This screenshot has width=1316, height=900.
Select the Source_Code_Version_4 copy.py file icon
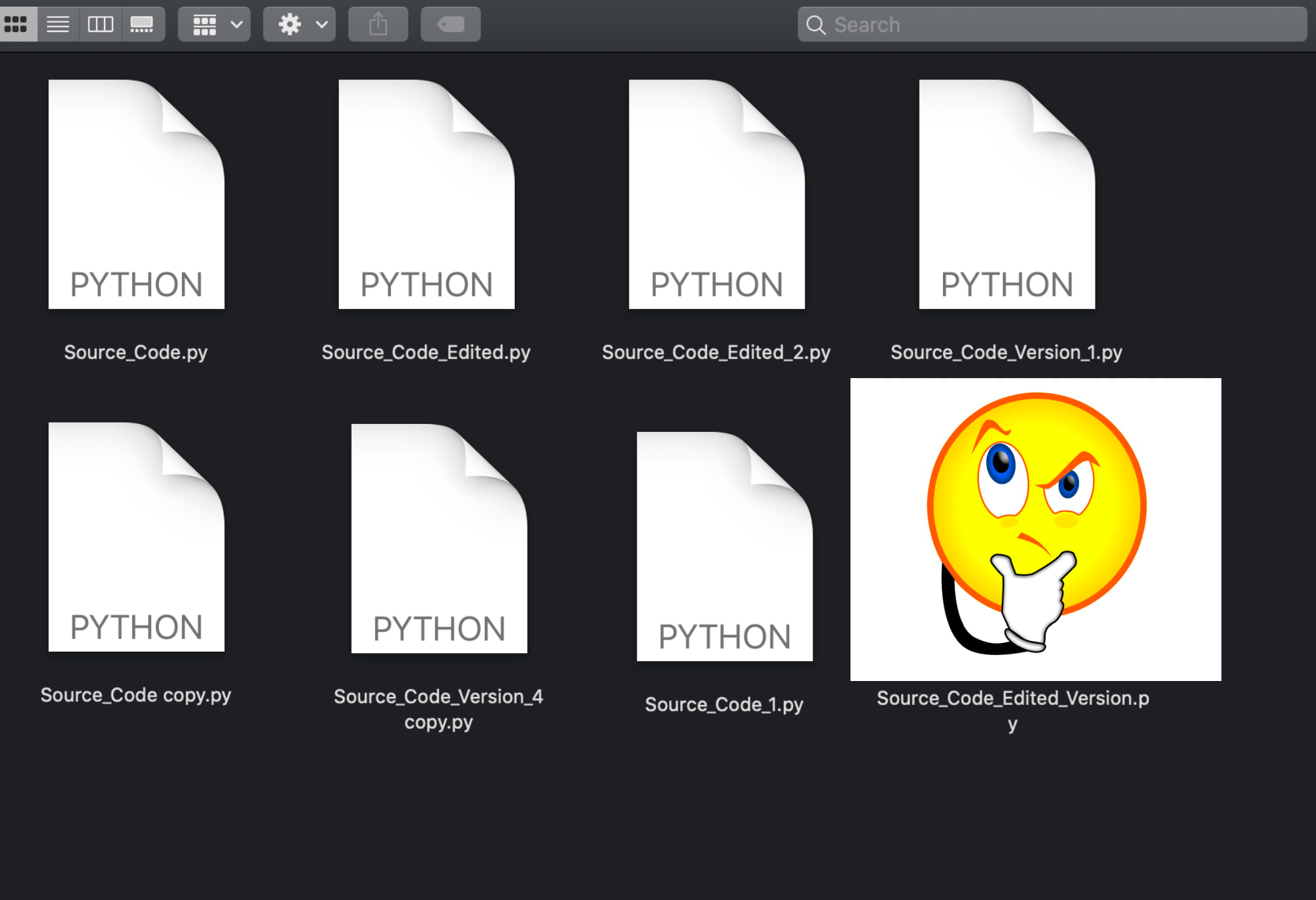coord(440,539)
